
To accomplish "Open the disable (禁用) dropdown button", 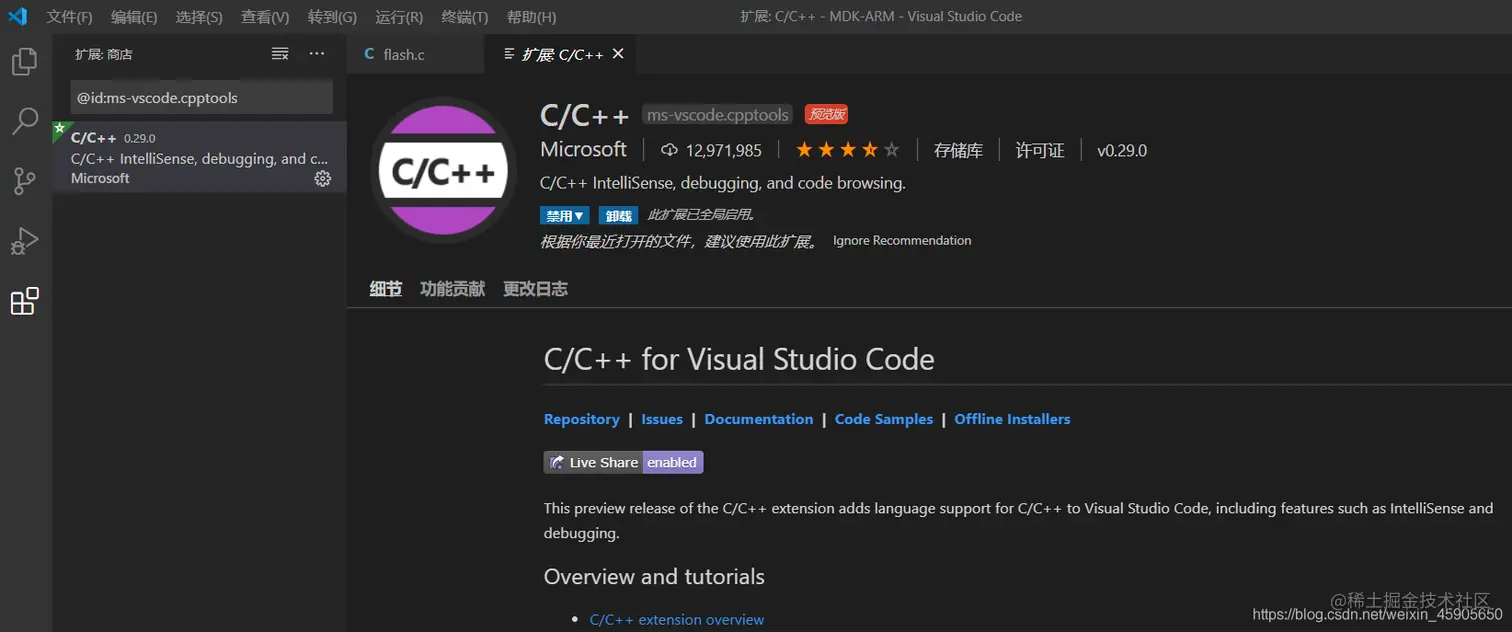I will coord(565,216).
